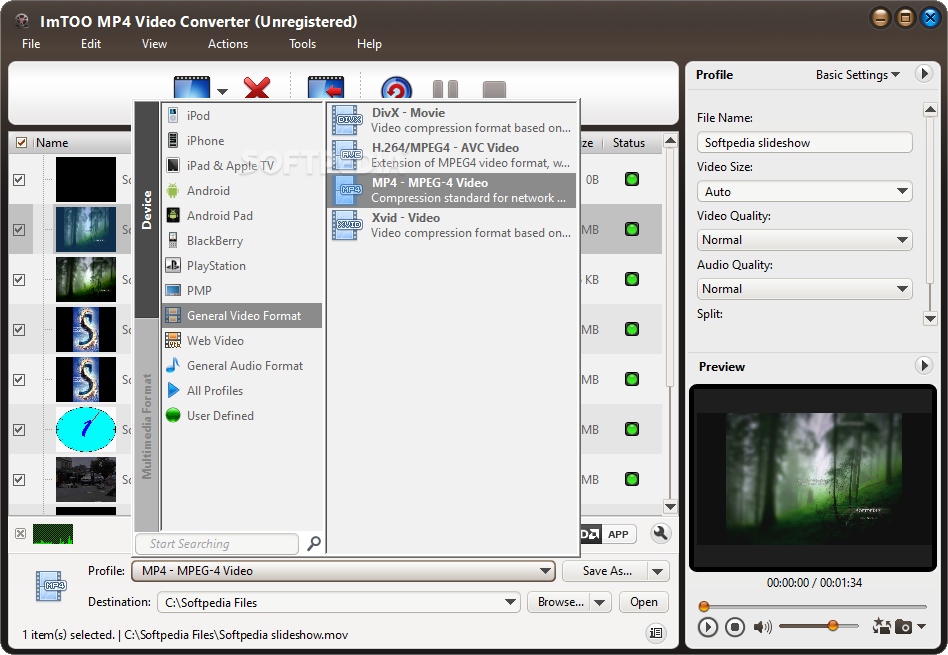Toggle the header select-all checkbox beside Name
Image resolution: width=948 pixels, height=655 pixels.
click(x=21, y=143)
